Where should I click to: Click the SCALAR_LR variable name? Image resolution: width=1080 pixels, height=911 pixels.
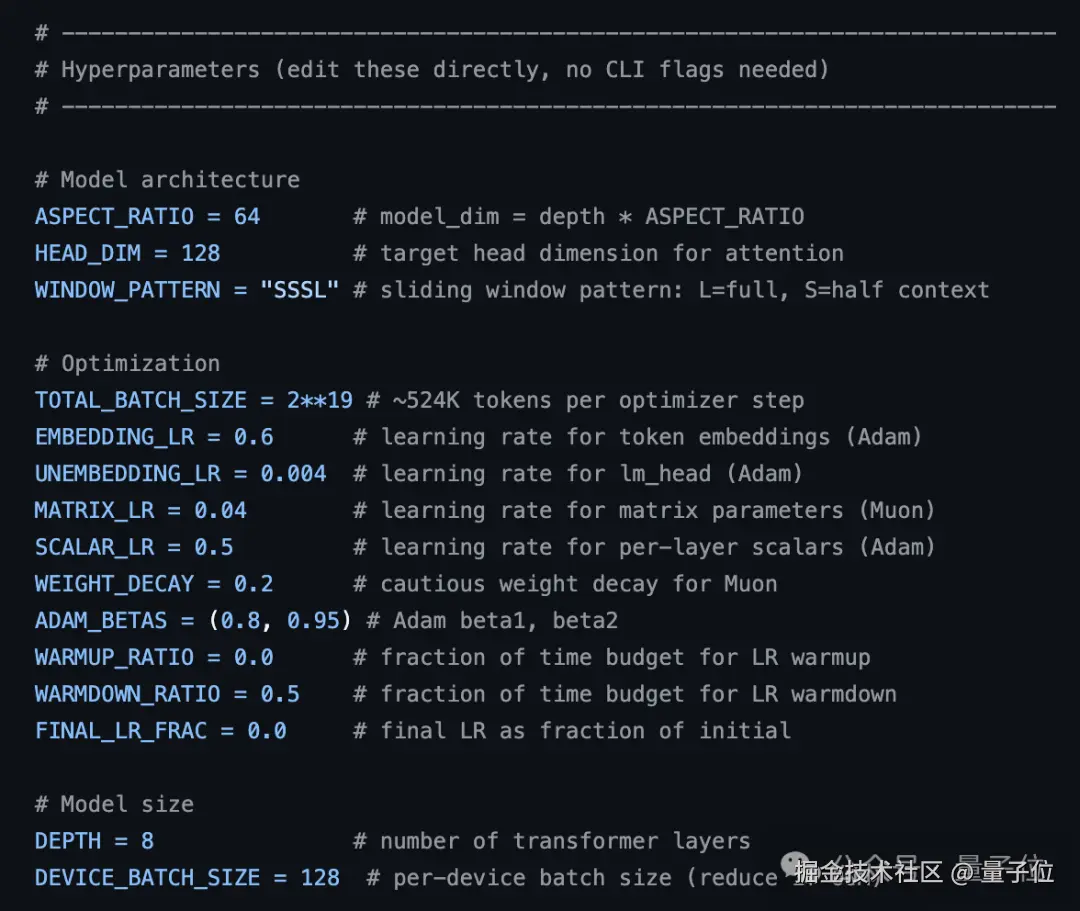(x=94, y=548)
